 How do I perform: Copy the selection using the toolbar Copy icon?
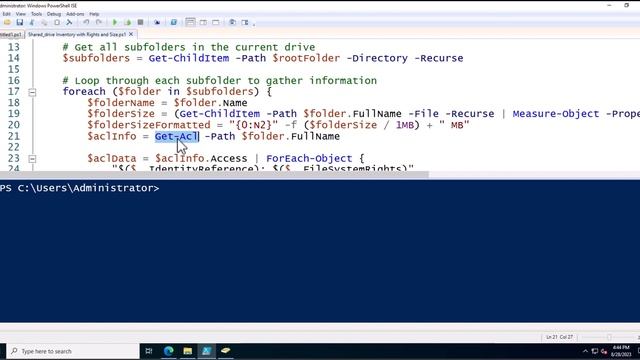[44, 22]
